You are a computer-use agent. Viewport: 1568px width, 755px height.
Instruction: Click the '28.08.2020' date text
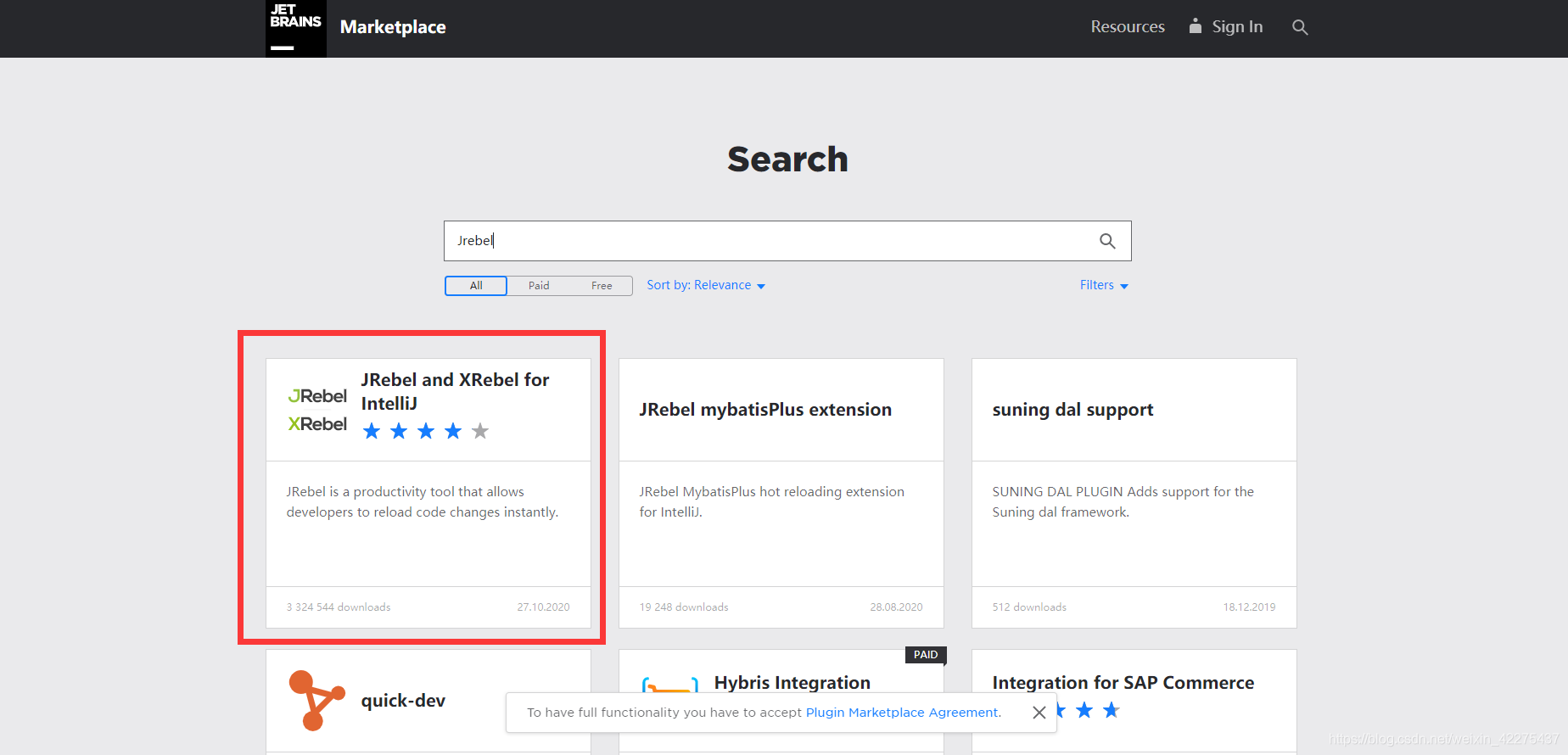point(896,607)
